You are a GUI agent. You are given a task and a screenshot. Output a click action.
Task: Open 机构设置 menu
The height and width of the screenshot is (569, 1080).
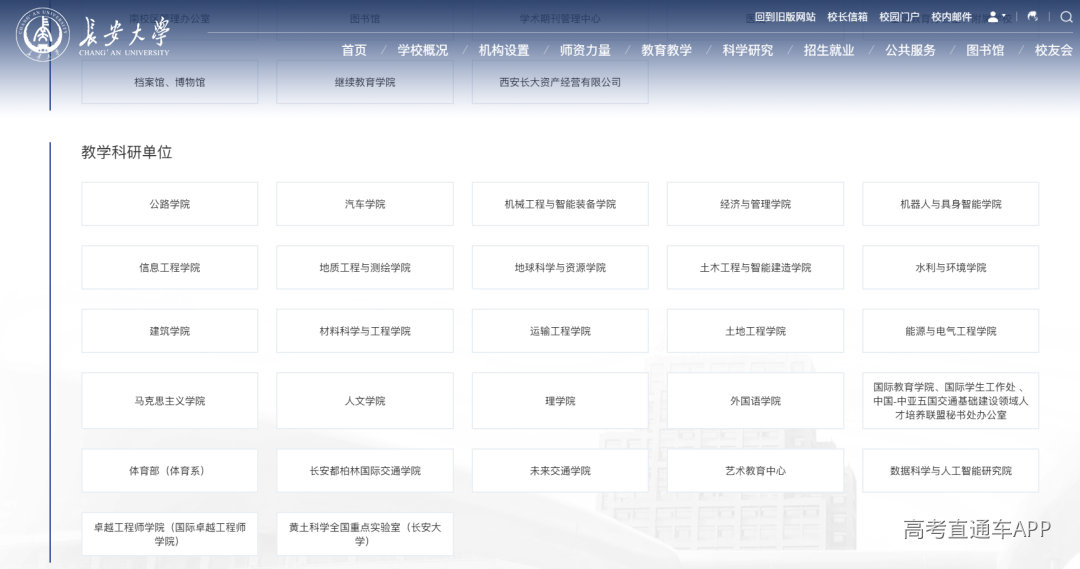pos(503,50)
